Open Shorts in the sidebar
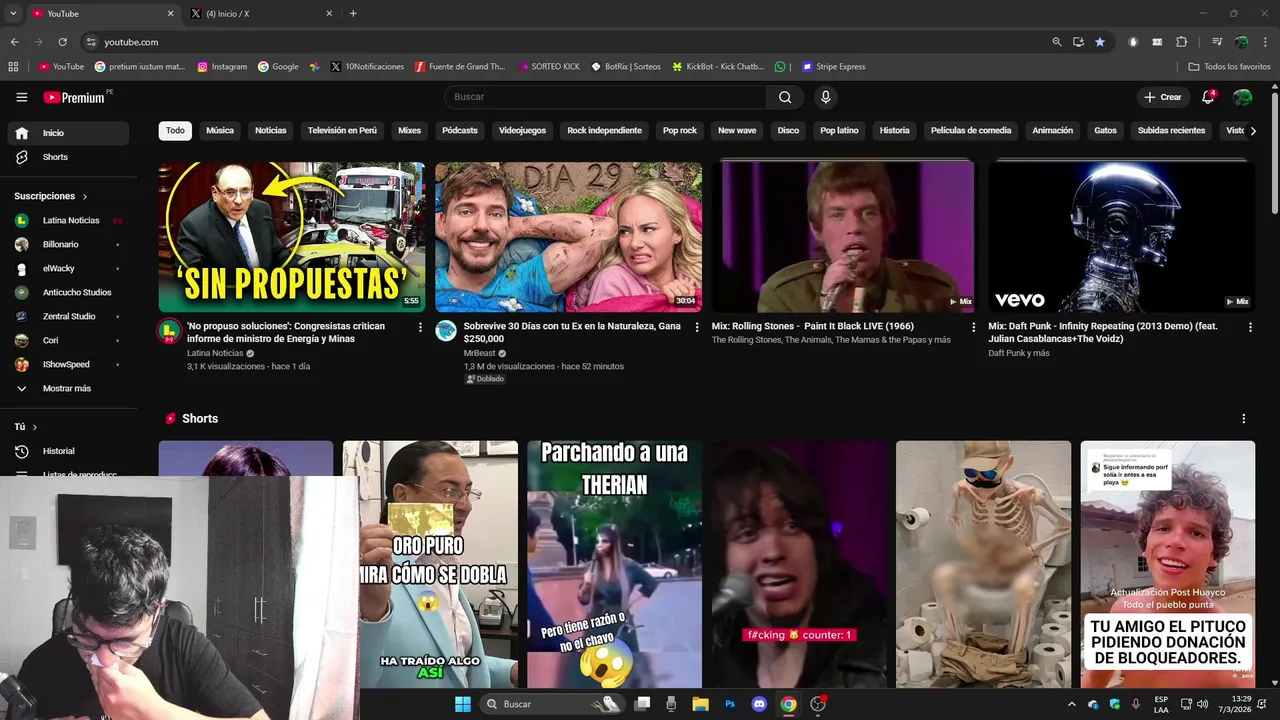 pyautogui.click(x=68, y=157)
